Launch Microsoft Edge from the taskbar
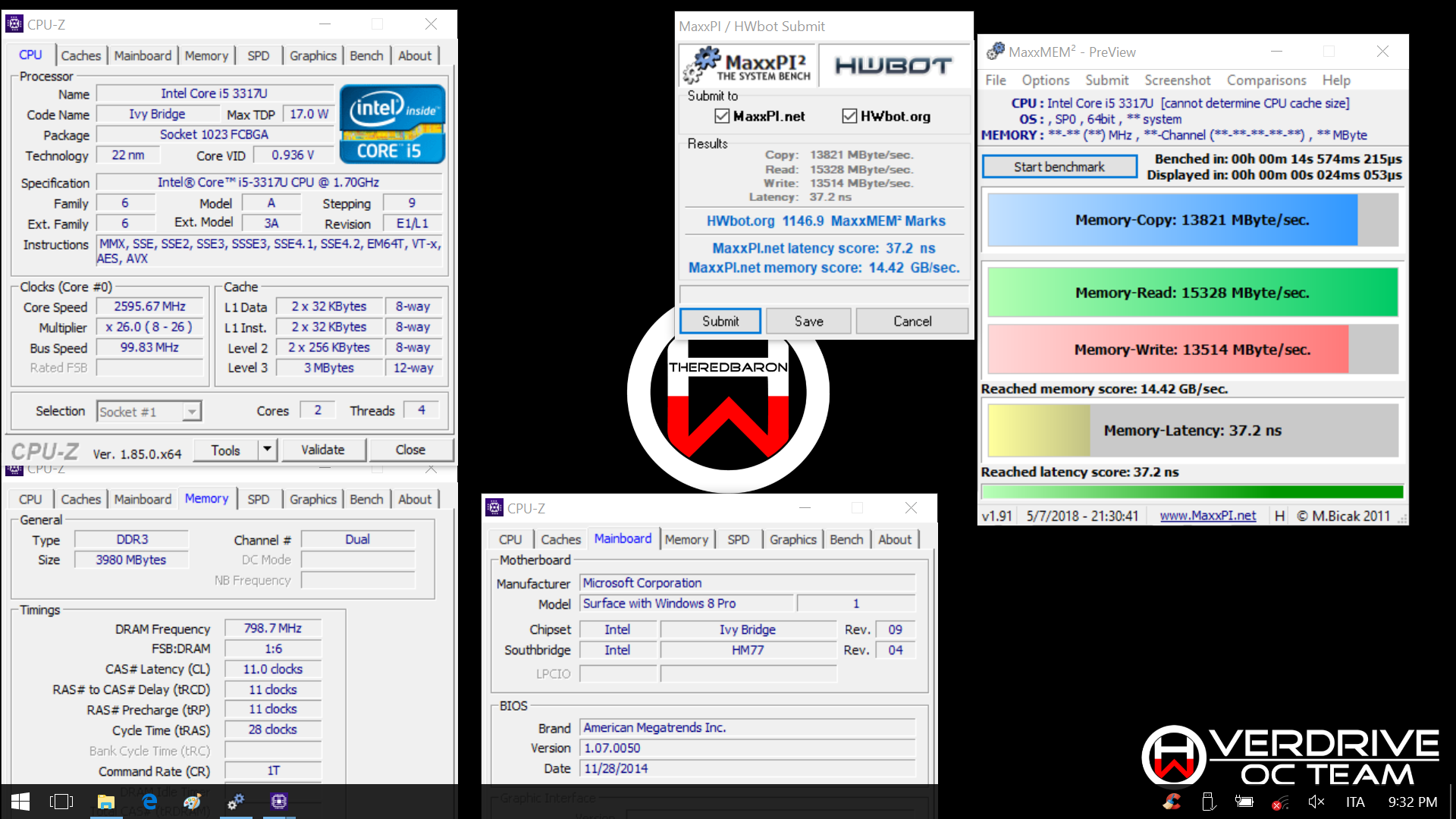Image resolution: width=1456 pixels, height=819 pixels. click(149, 802)
